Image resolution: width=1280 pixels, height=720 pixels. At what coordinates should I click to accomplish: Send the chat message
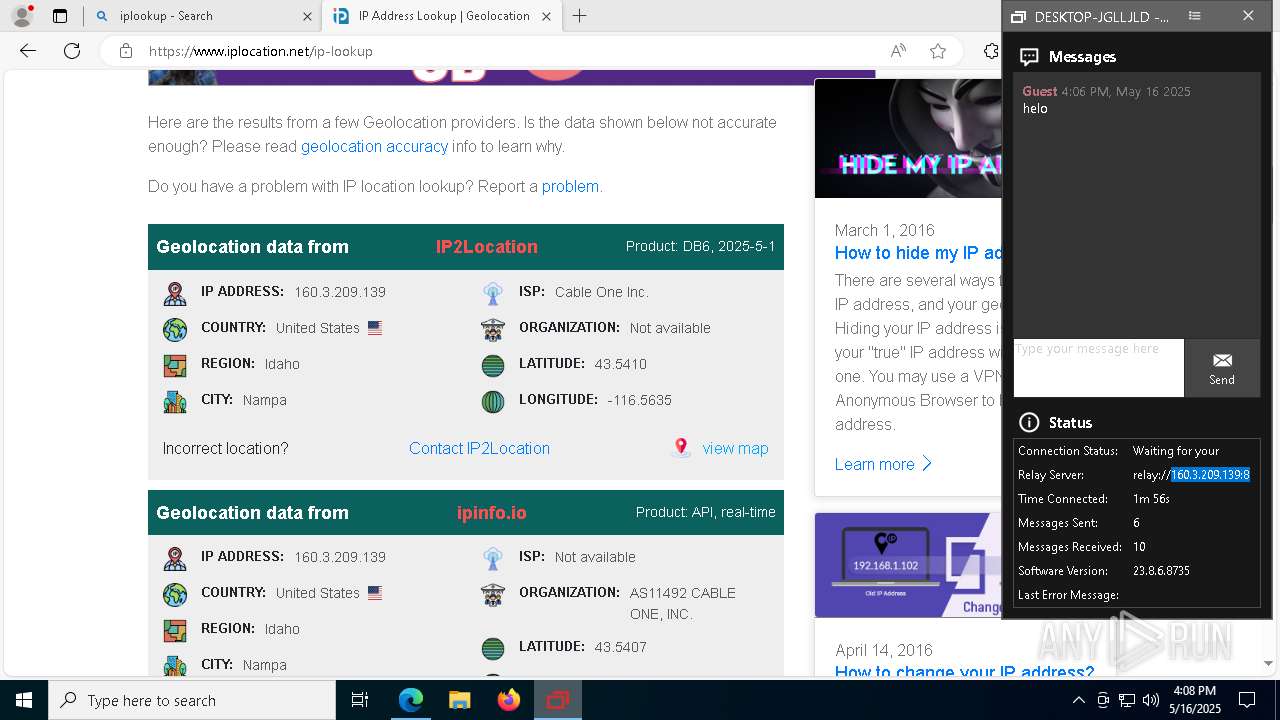tap(1222, 368)
